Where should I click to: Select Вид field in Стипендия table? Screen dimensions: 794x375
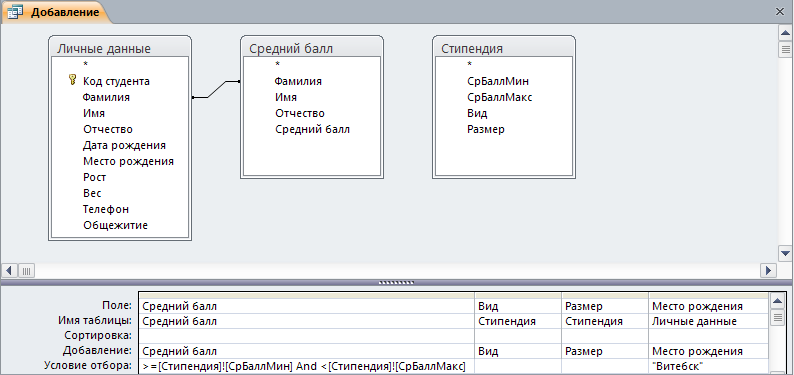[x=477, y=113]
